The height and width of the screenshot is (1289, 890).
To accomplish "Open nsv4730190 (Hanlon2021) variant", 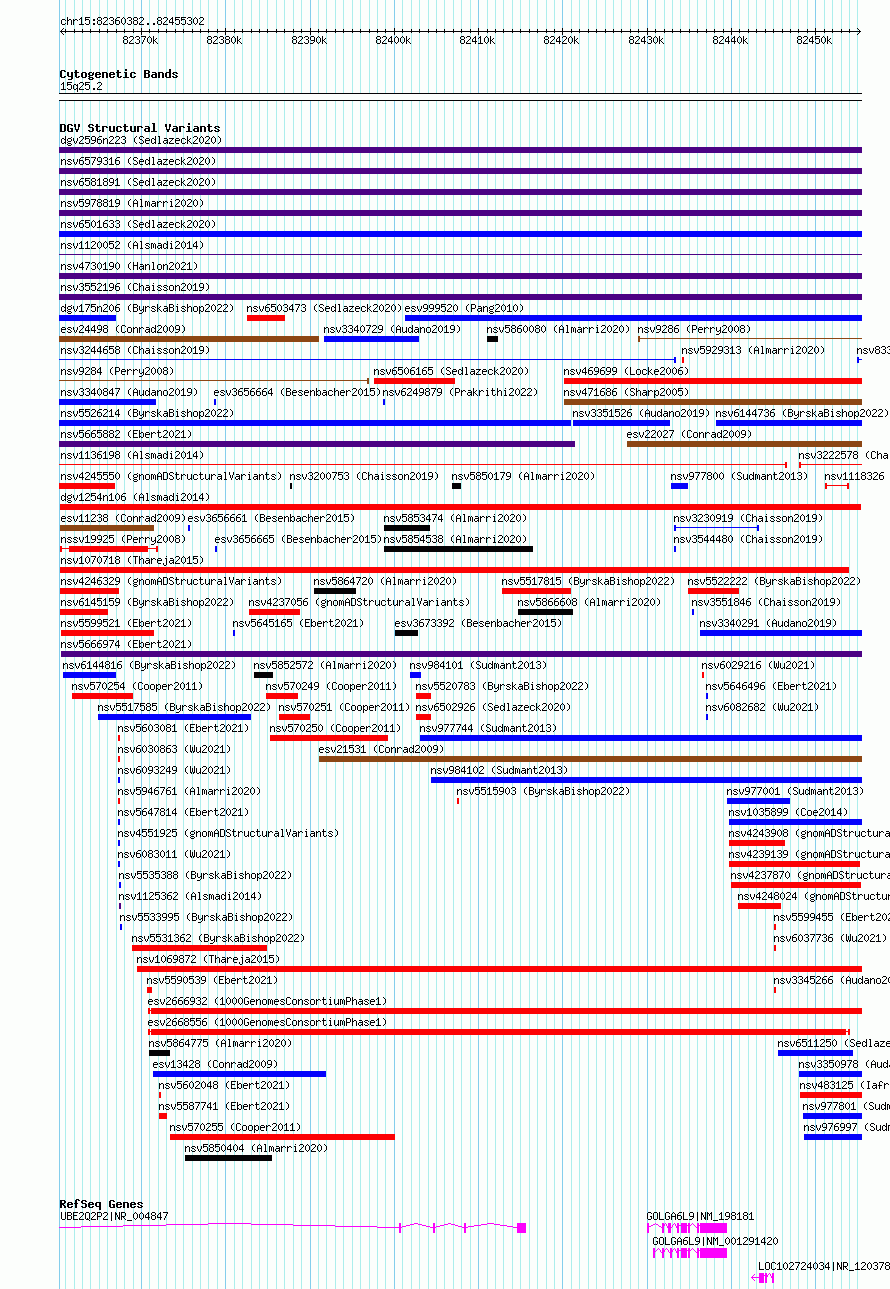I will [129, 266].
